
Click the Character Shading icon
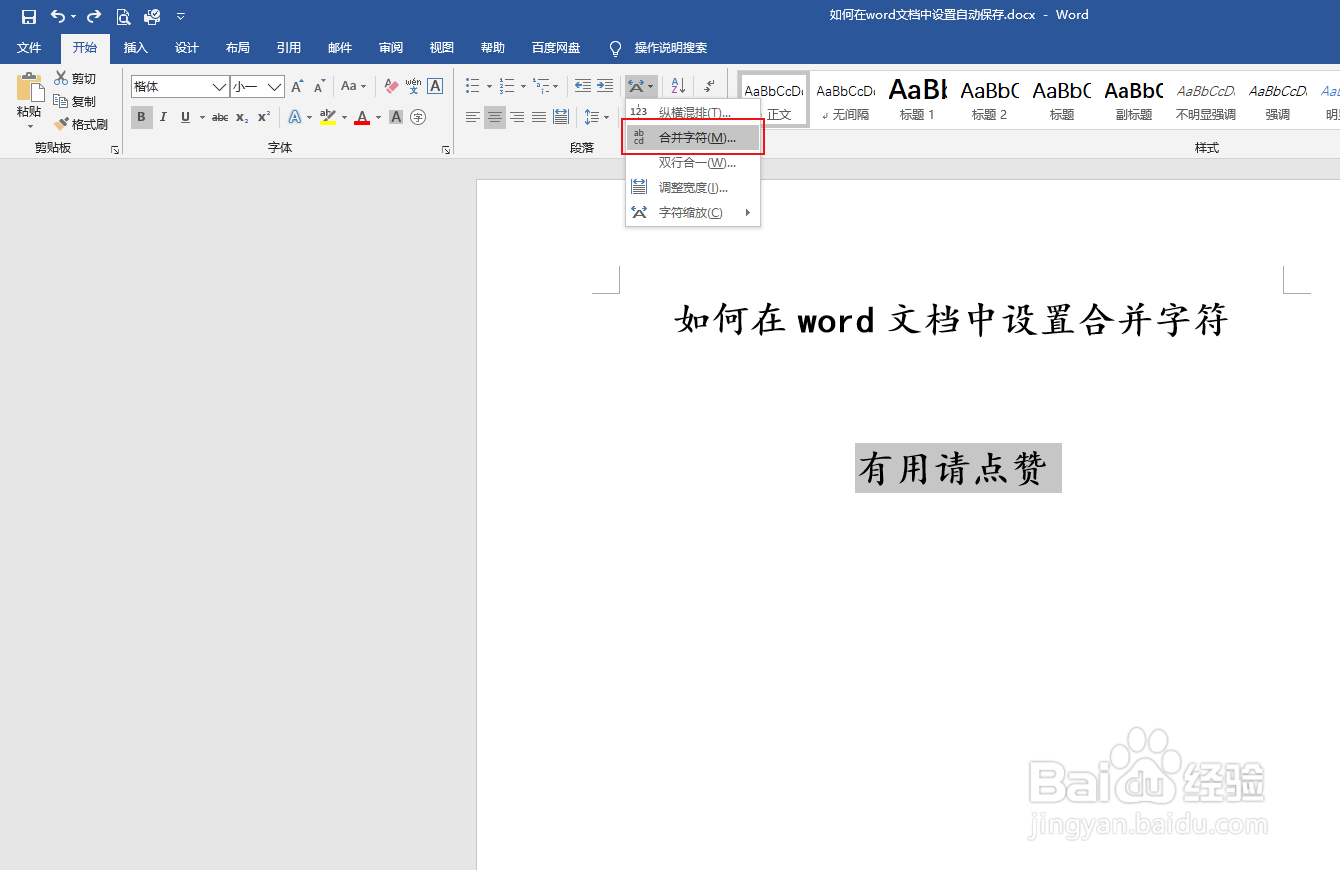[396, 118]
